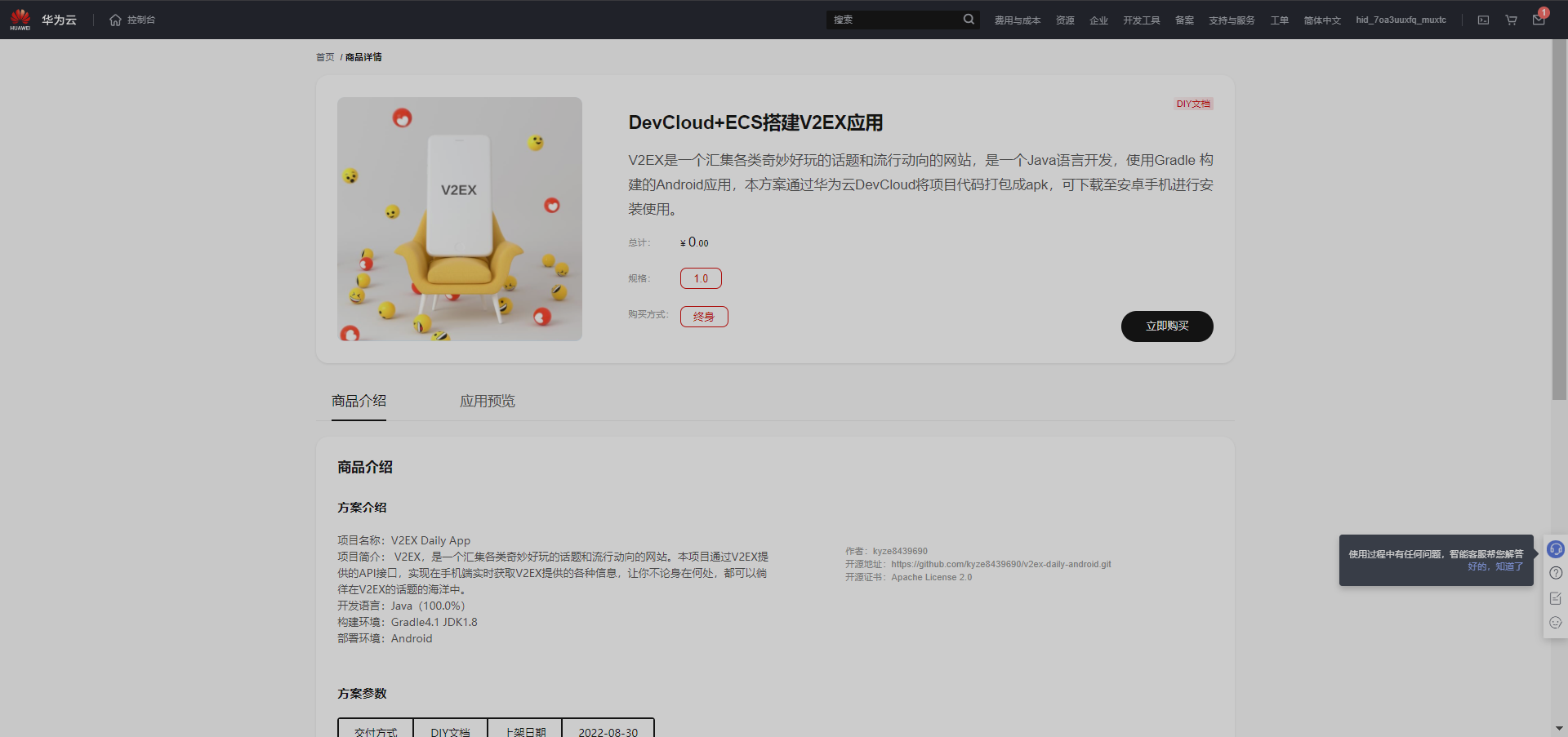
Task: Click the Gradle4.1 JDK1.8 build environment text
Action: [434, 622]
